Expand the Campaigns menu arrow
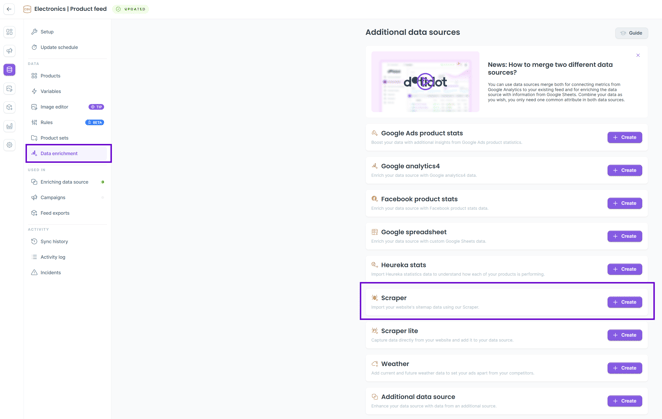 103,198
